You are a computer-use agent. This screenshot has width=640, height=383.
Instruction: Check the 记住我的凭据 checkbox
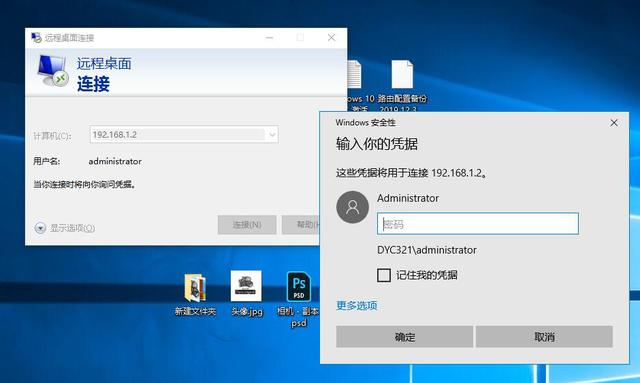coord(384,275)
